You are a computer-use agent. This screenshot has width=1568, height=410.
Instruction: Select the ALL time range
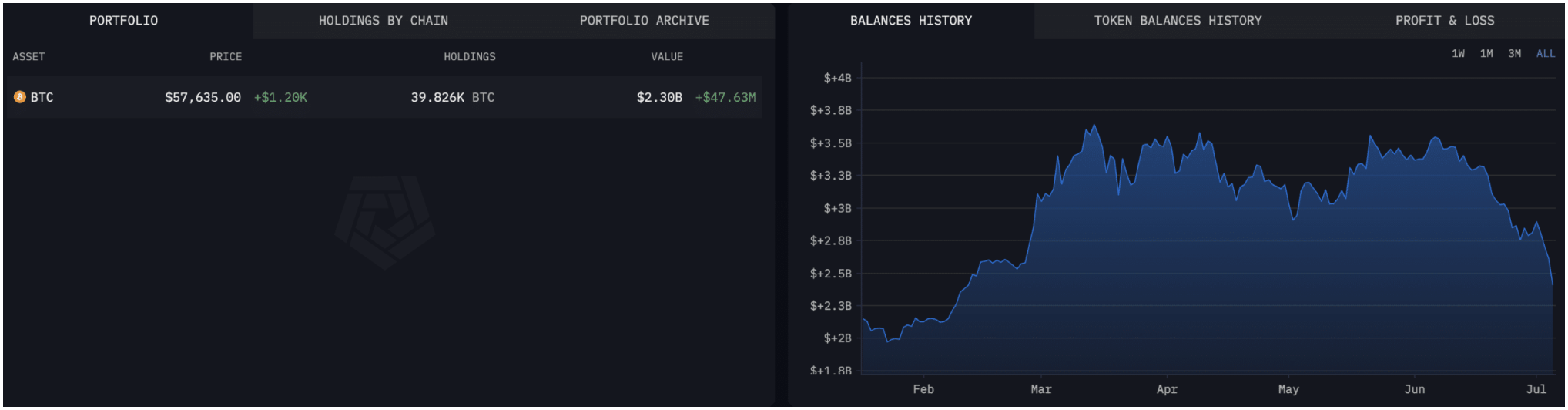point(1546,54)
